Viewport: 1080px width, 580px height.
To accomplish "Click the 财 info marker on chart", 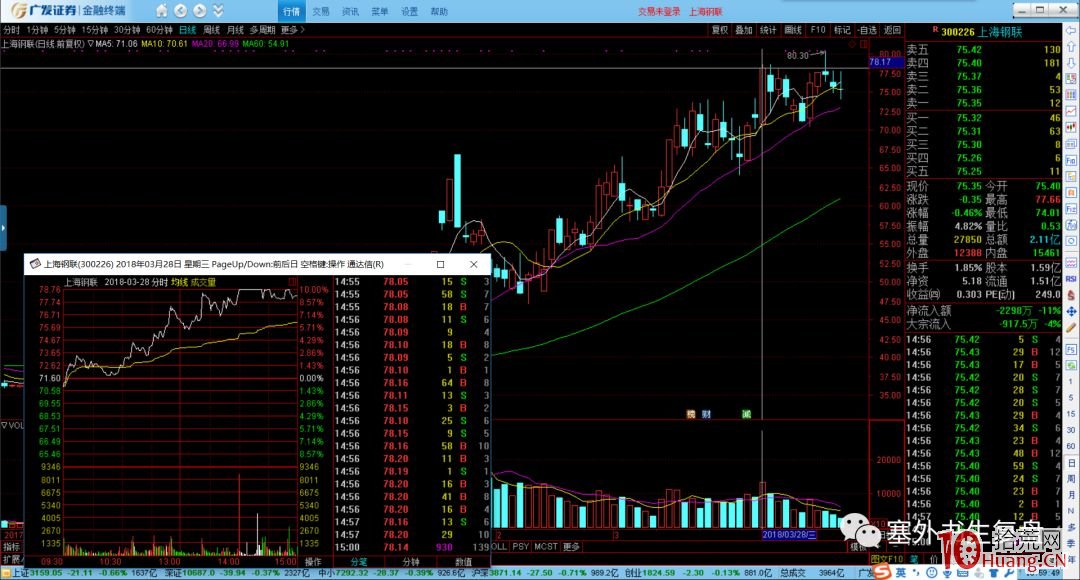I will tap(706, 414).
